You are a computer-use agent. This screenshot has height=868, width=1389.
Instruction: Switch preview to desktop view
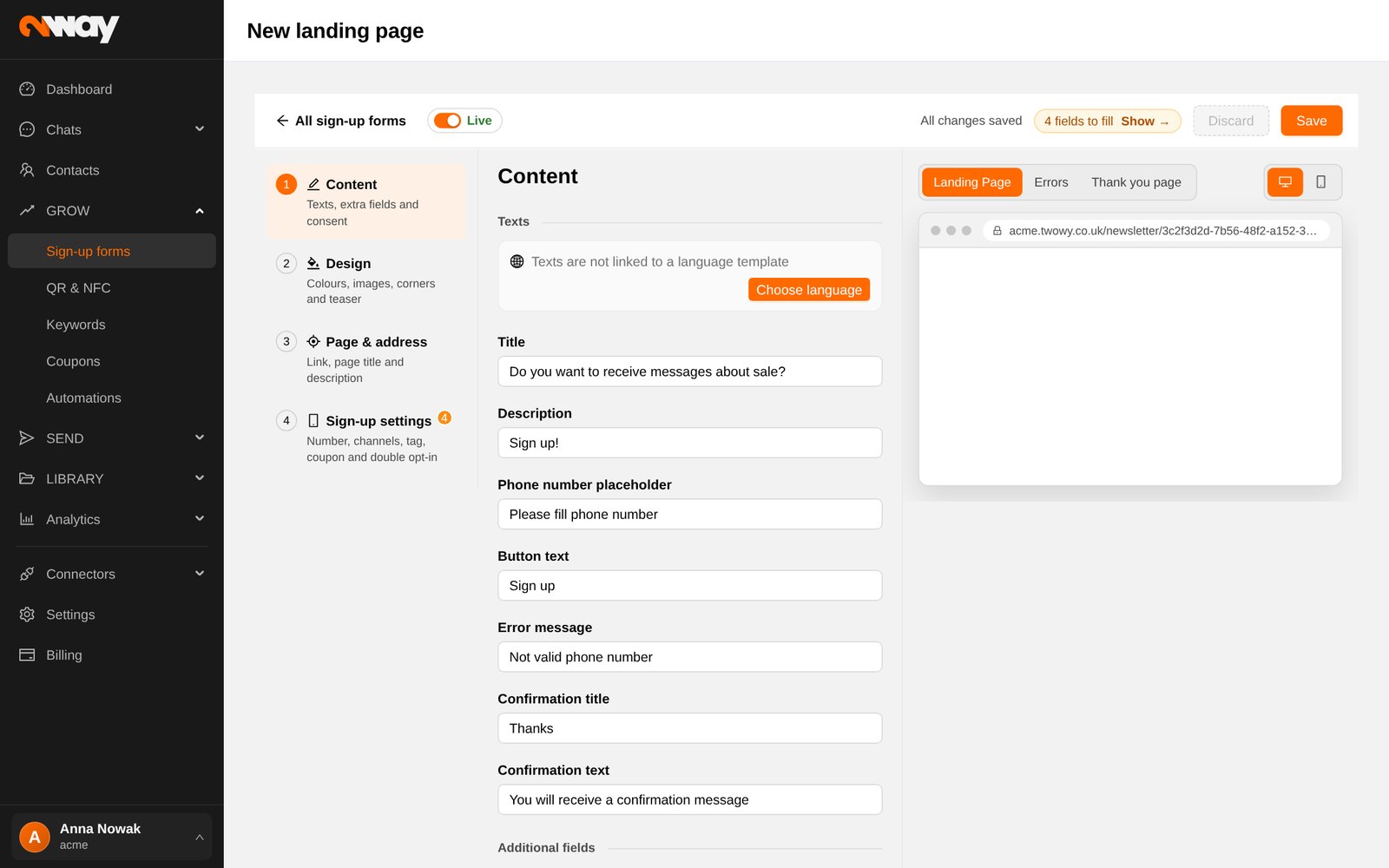1285,182
